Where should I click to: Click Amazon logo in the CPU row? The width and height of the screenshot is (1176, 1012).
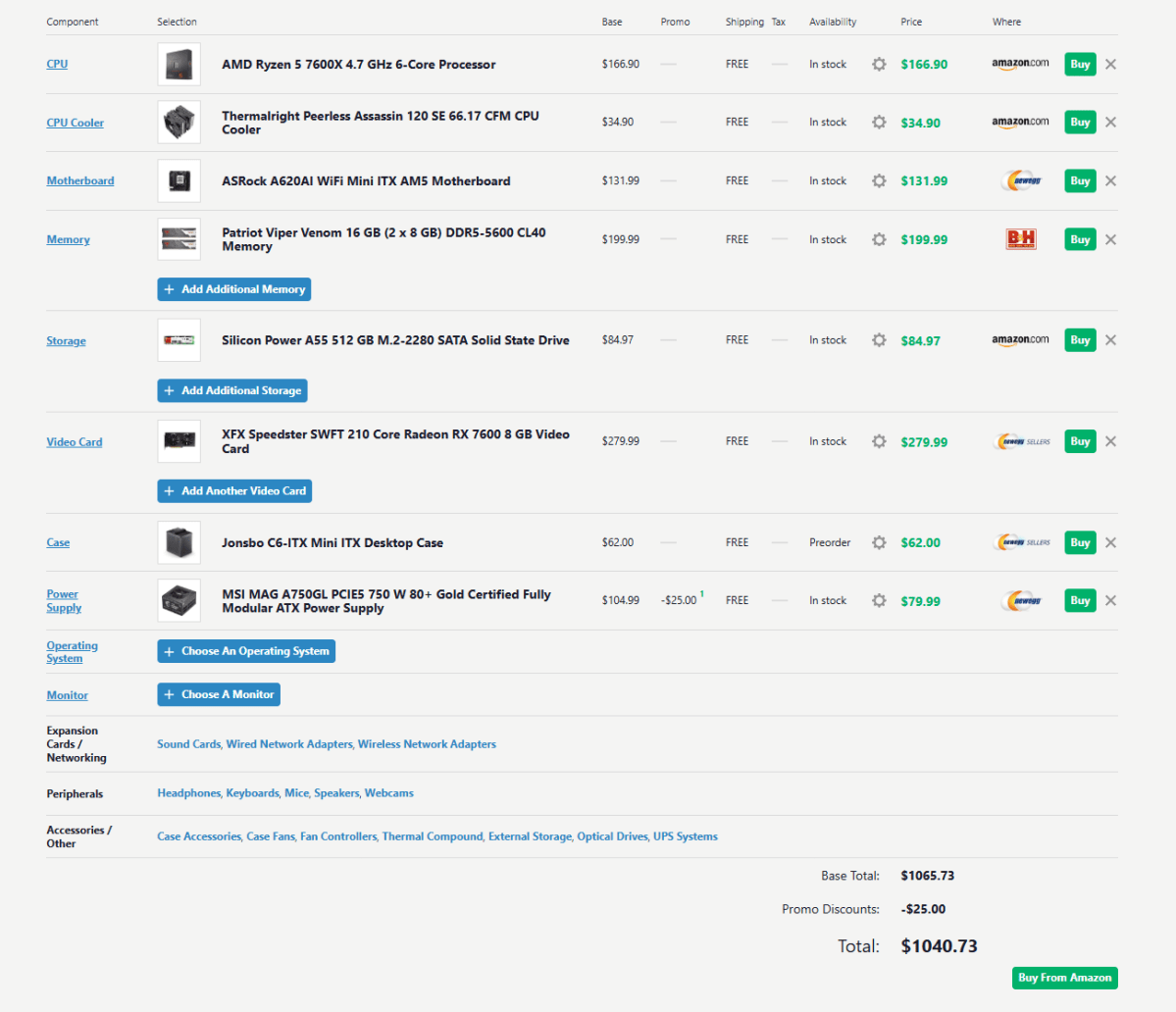click(x=1020, y=64)
